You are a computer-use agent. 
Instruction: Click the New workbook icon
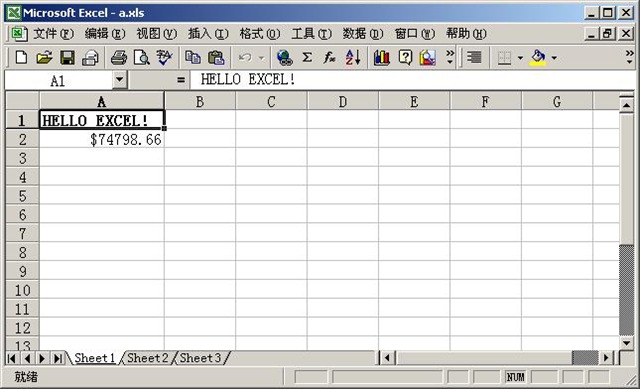tap(21, 58)
